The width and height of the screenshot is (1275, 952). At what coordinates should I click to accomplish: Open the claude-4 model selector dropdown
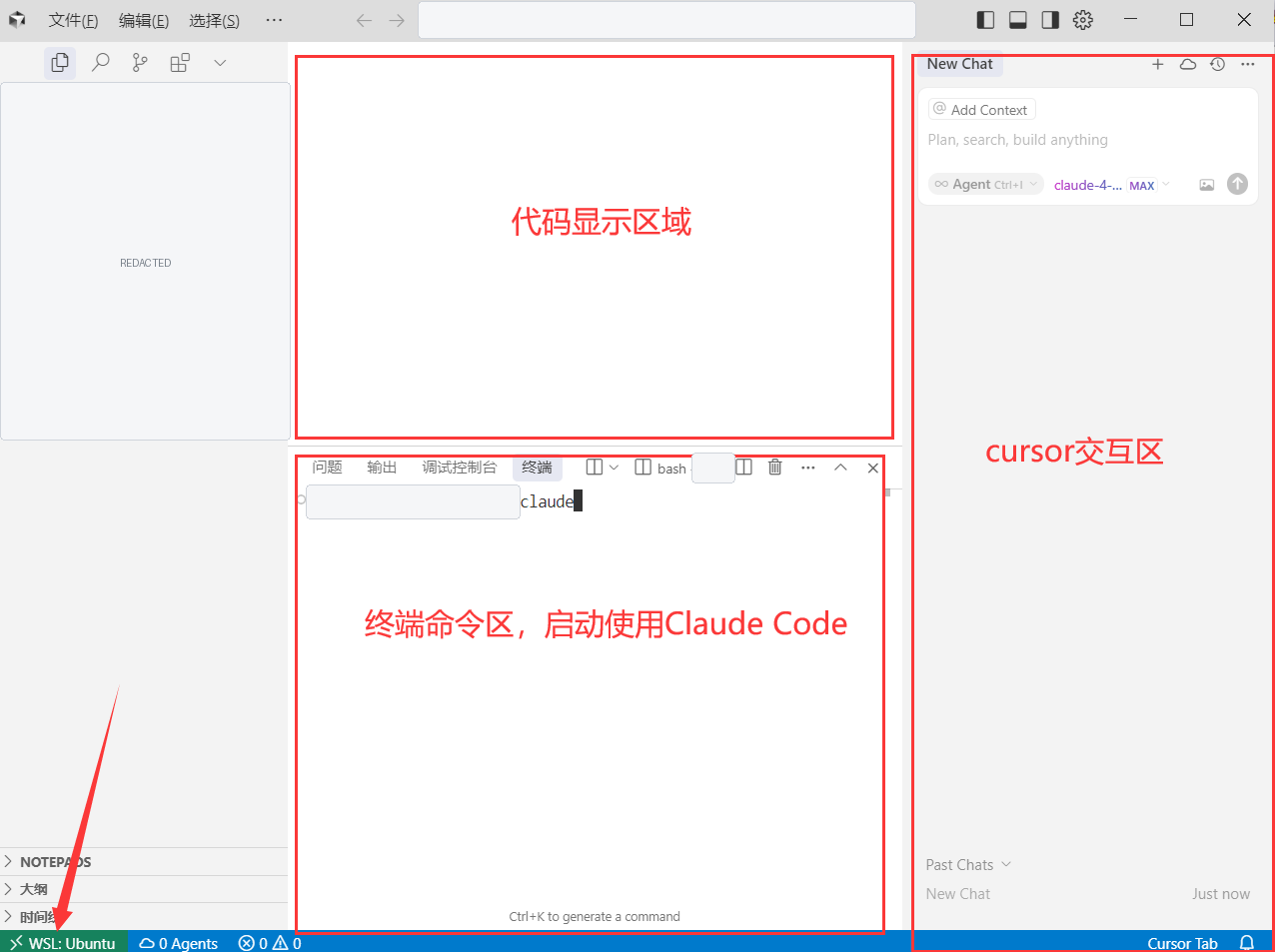[1111, 185]
